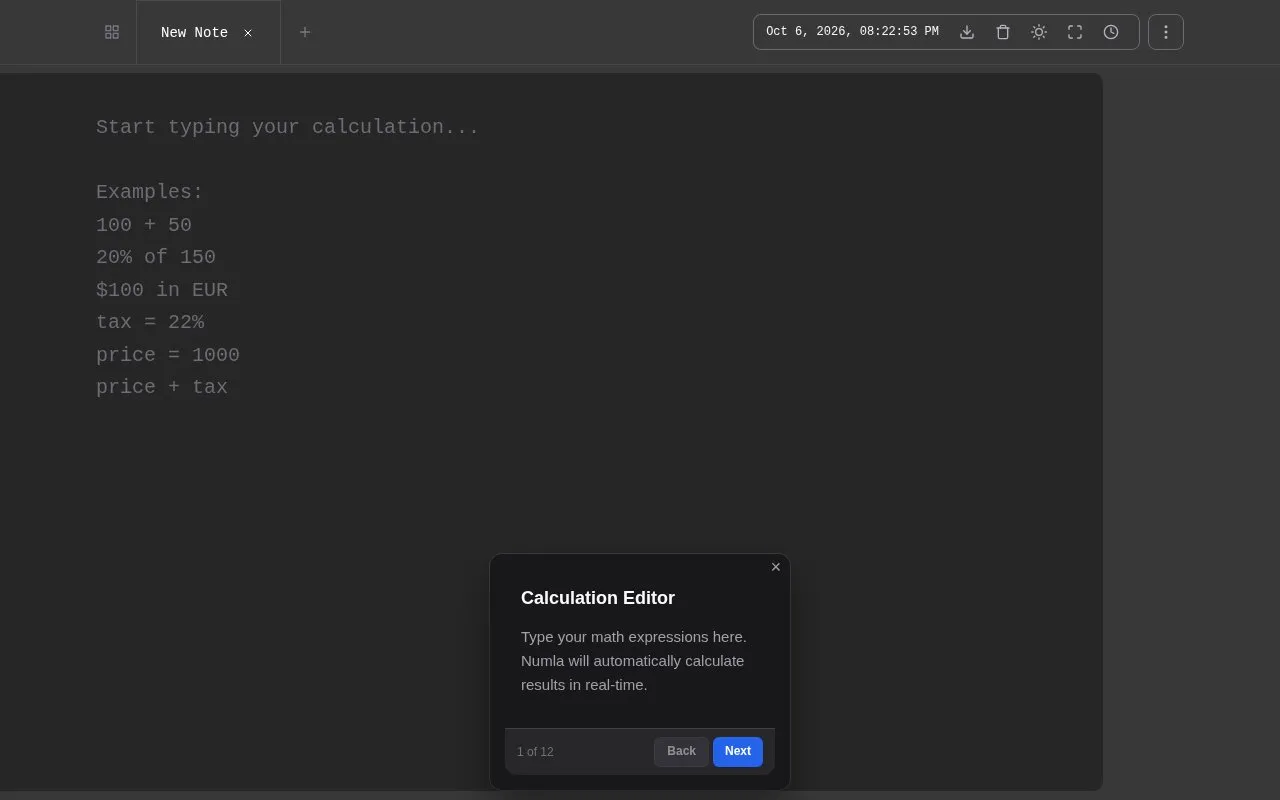Open the three-dot more options menu
The image size is (1280, 800).
click(1166, 32)
